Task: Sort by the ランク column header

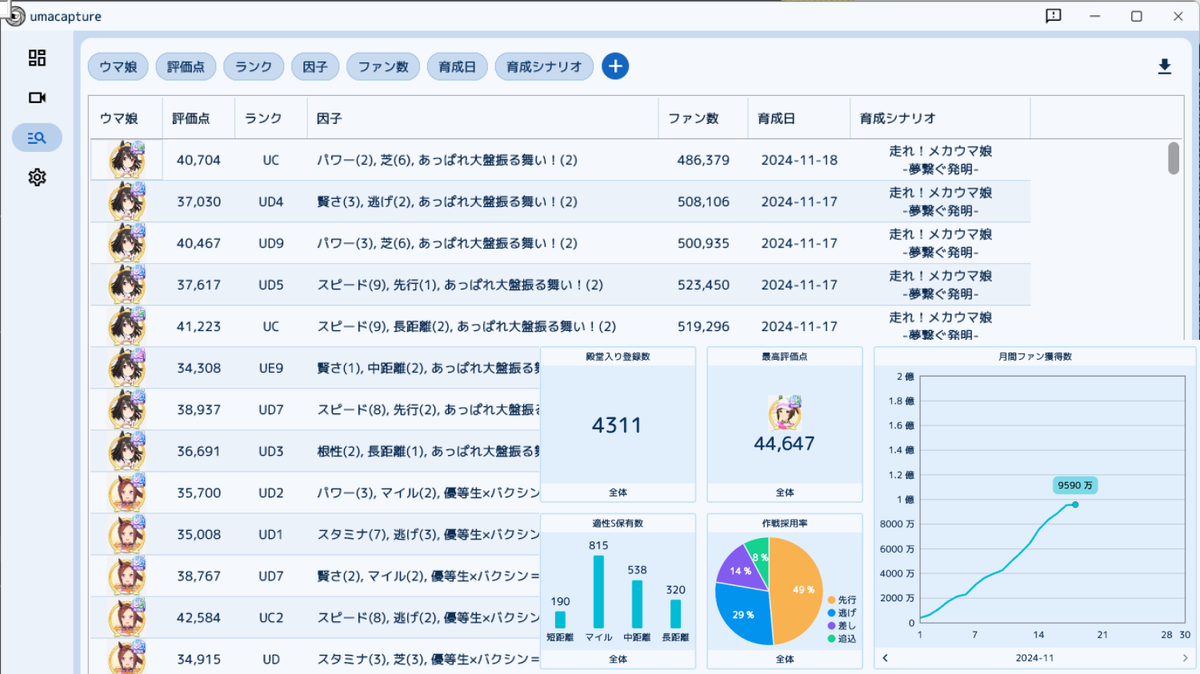Action: (271, 118)
